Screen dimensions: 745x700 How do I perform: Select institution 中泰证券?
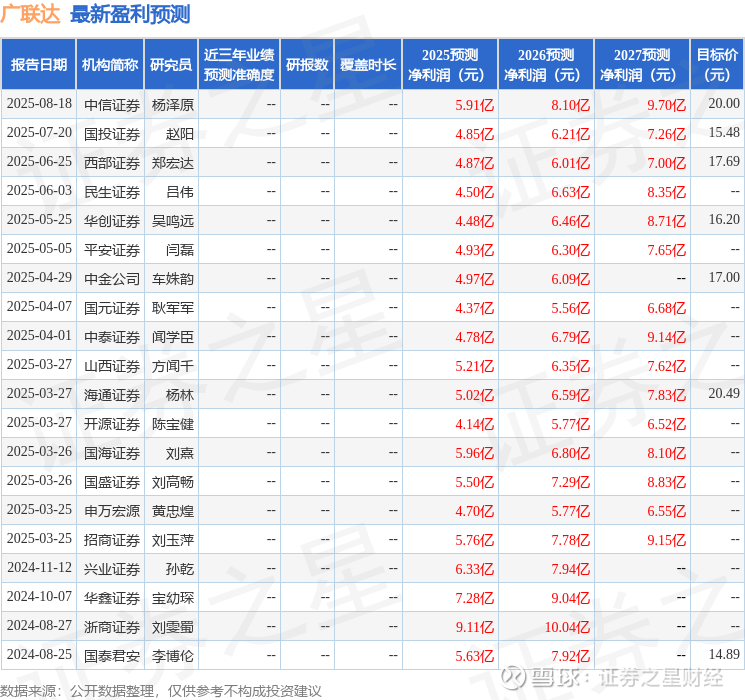click(112, 337)
